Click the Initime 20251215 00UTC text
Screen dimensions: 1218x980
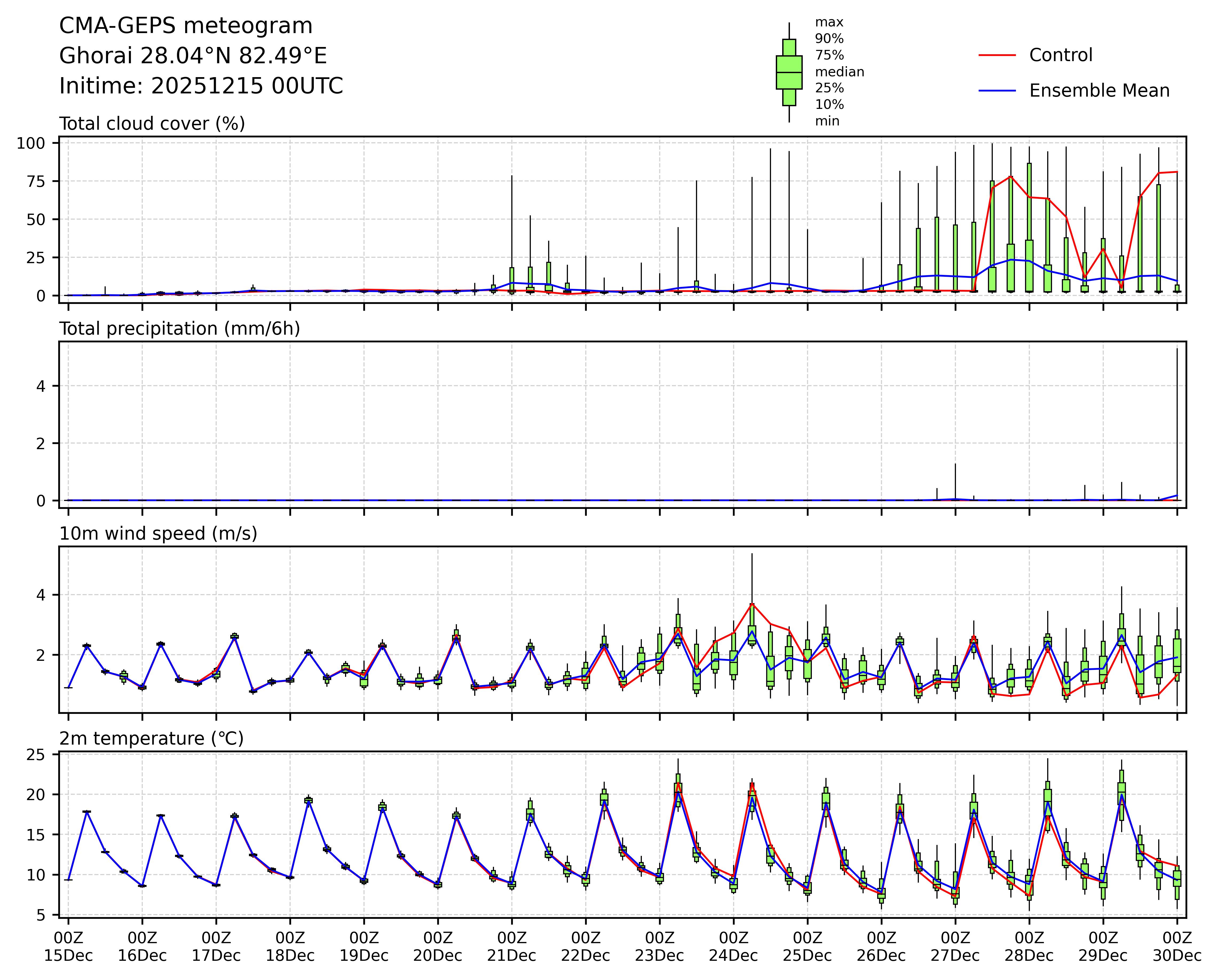[201, 86]
